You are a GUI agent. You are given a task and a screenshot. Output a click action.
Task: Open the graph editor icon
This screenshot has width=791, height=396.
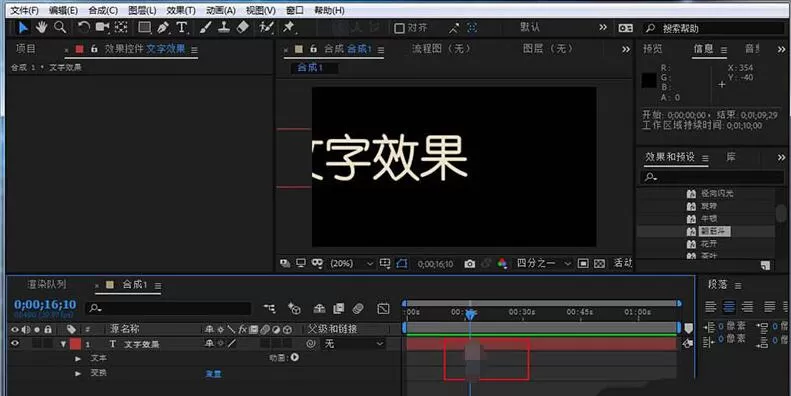pyautogui.click(x=383, y=308)
